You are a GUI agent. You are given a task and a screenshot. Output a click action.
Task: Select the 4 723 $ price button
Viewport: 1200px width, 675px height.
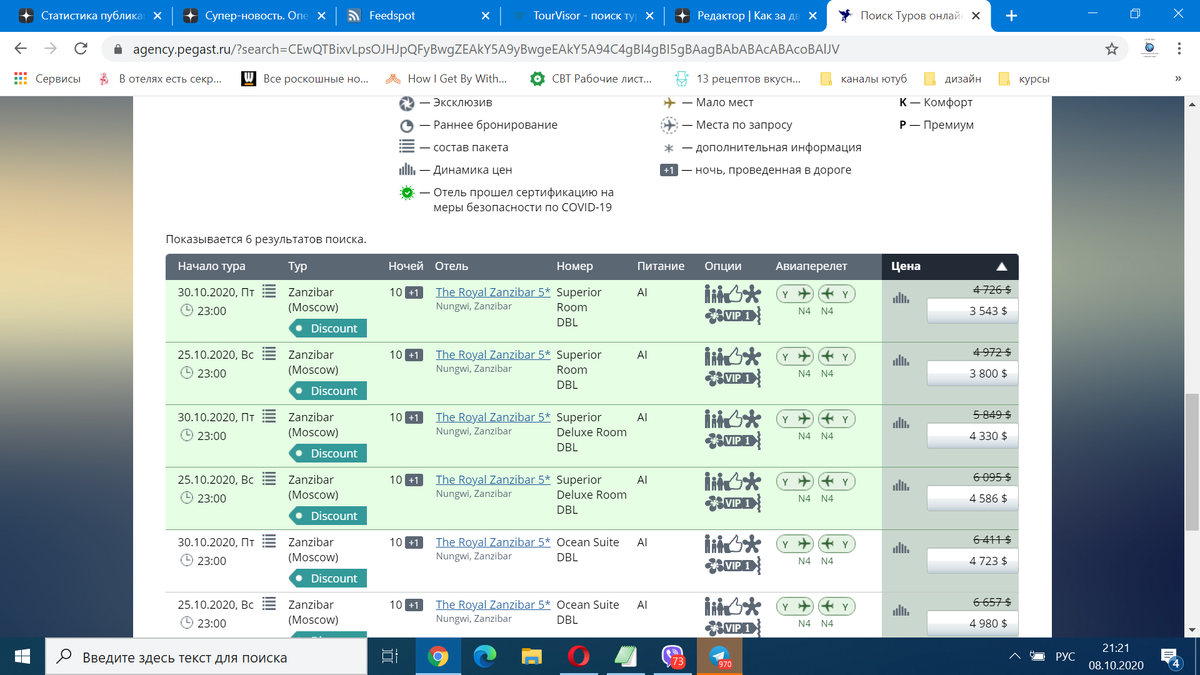[x=973, y=561]
